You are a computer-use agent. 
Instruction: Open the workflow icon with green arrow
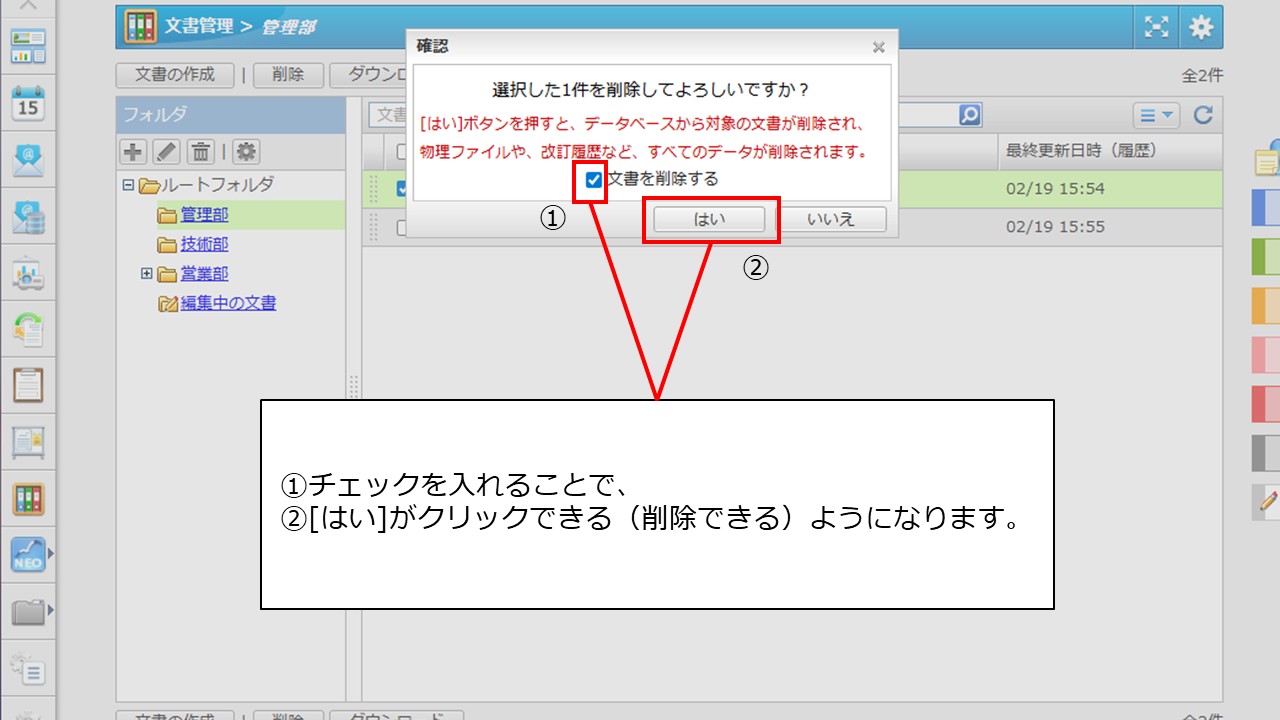click(x=28, y=329)
